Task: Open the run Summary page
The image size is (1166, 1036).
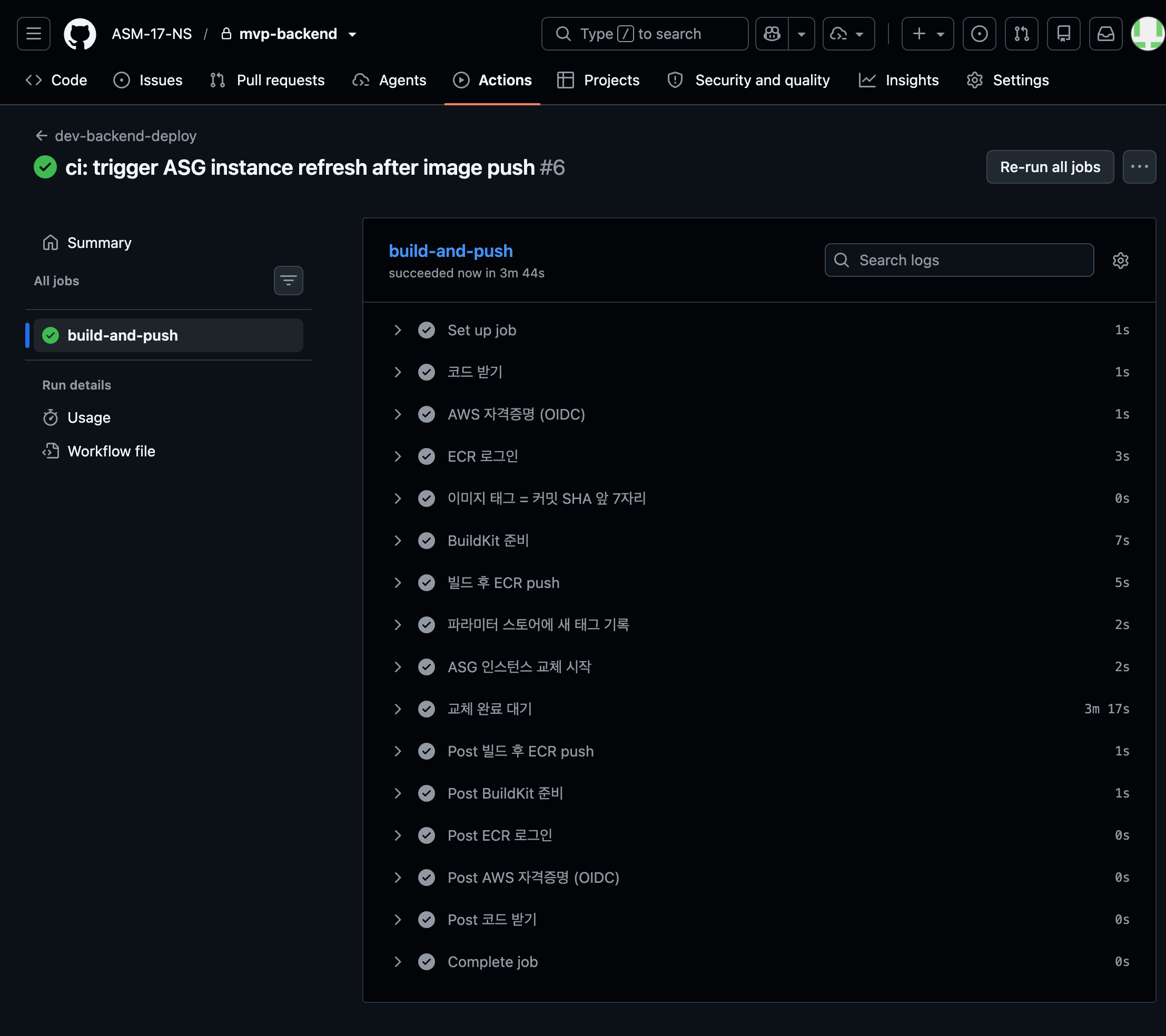Action: tap(169, 243)
